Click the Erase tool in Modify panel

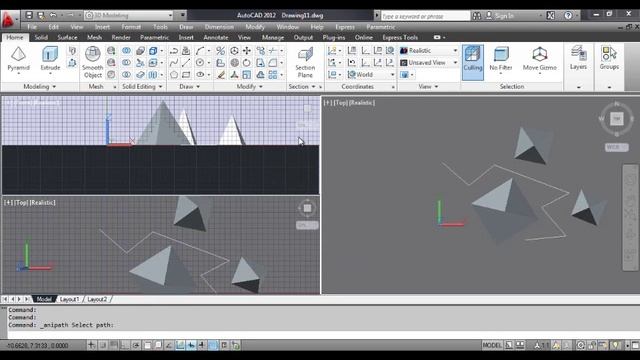[221, 75]
